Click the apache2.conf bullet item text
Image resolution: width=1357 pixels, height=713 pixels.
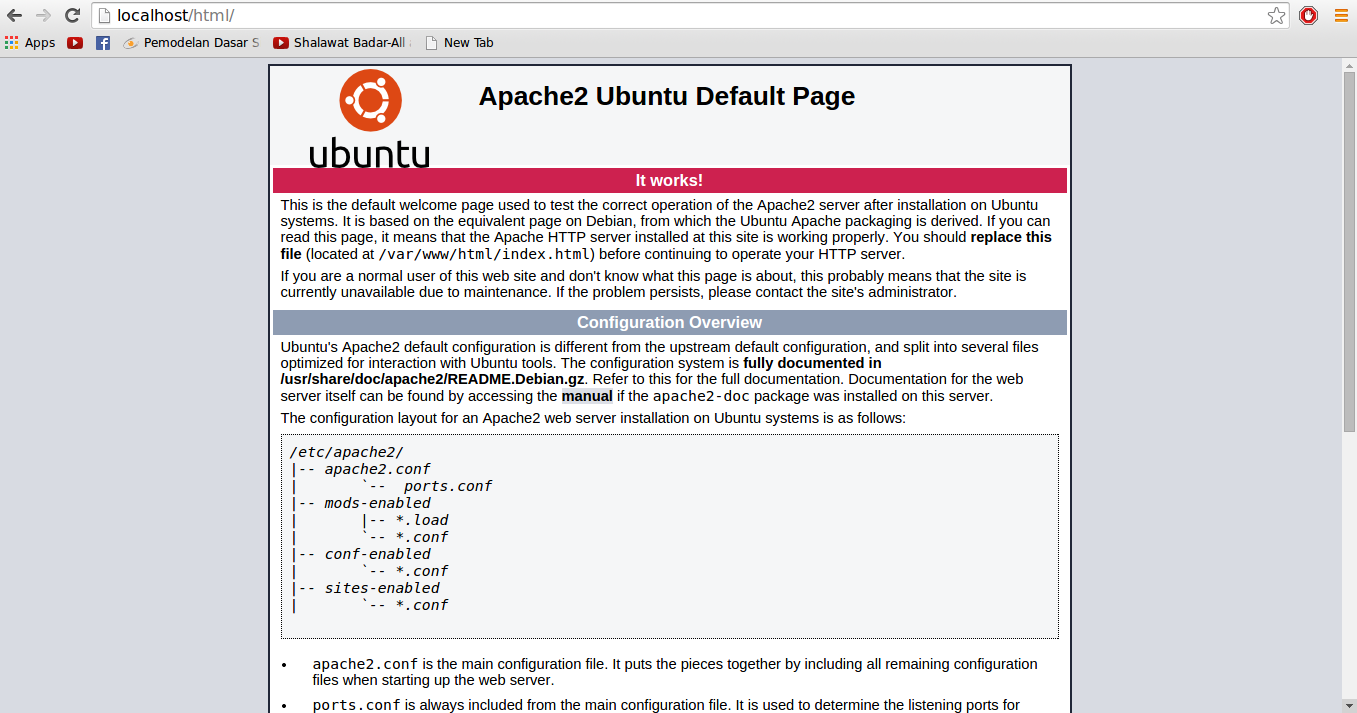675,672
